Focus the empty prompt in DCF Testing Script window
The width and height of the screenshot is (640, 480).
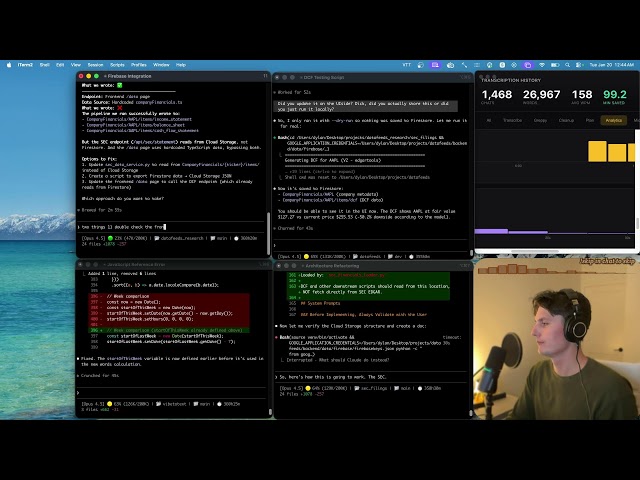coord(371,245)
